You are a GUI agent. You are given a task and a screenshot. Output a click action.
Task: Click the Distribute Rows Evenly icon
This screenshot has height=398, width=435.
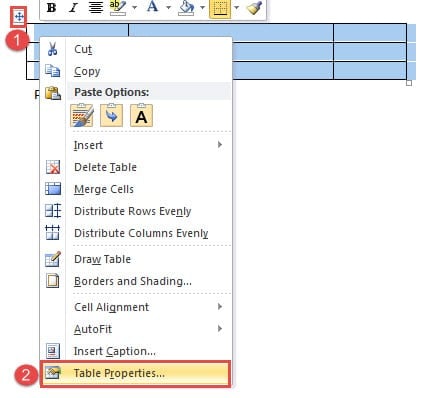pyautogui.click(x=53, y=211)
